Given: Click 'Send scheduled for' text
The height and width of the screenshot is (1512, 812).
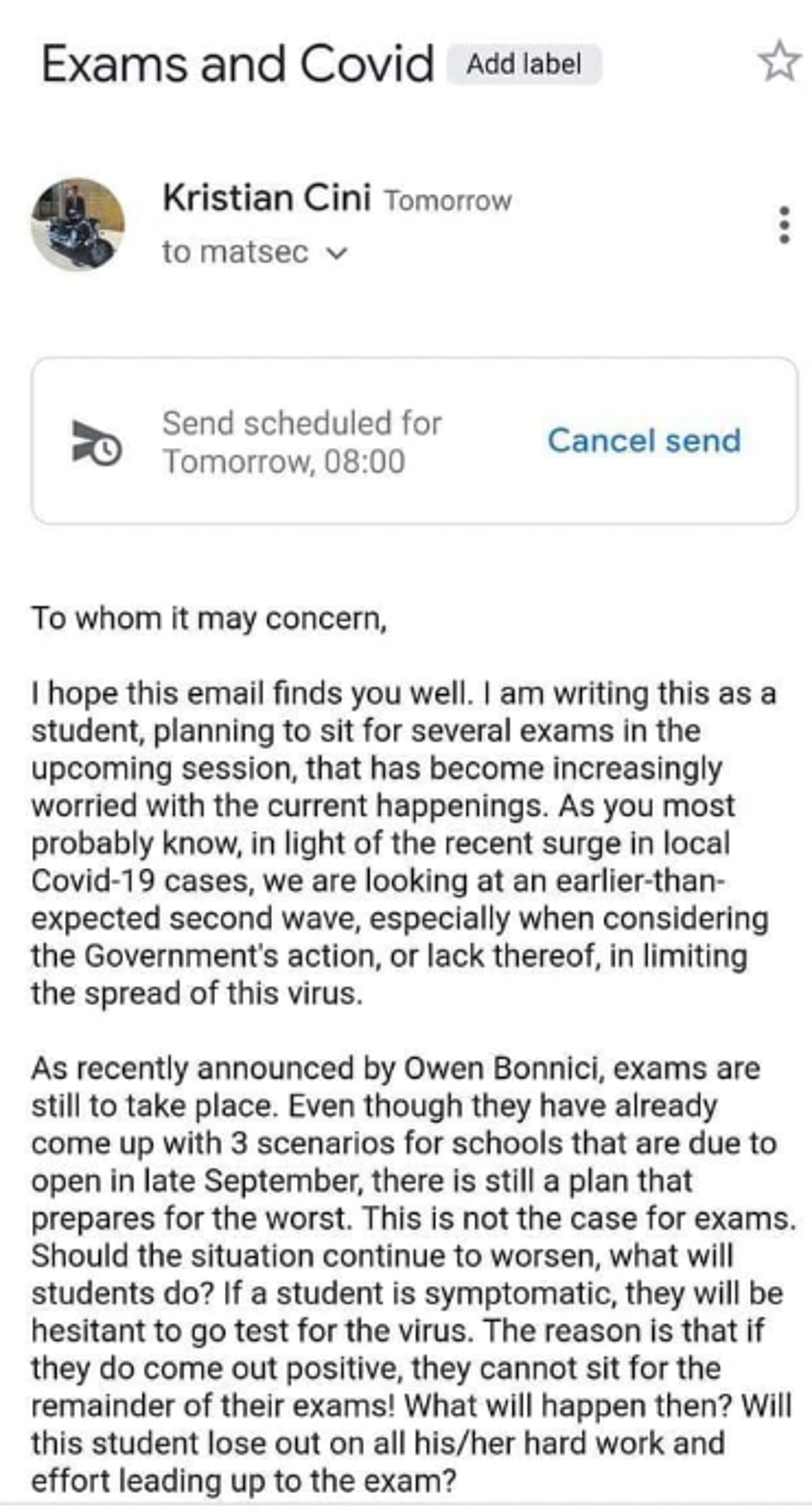Looking at the screenshot, I should pyautogui.click(x=302, y=423).
